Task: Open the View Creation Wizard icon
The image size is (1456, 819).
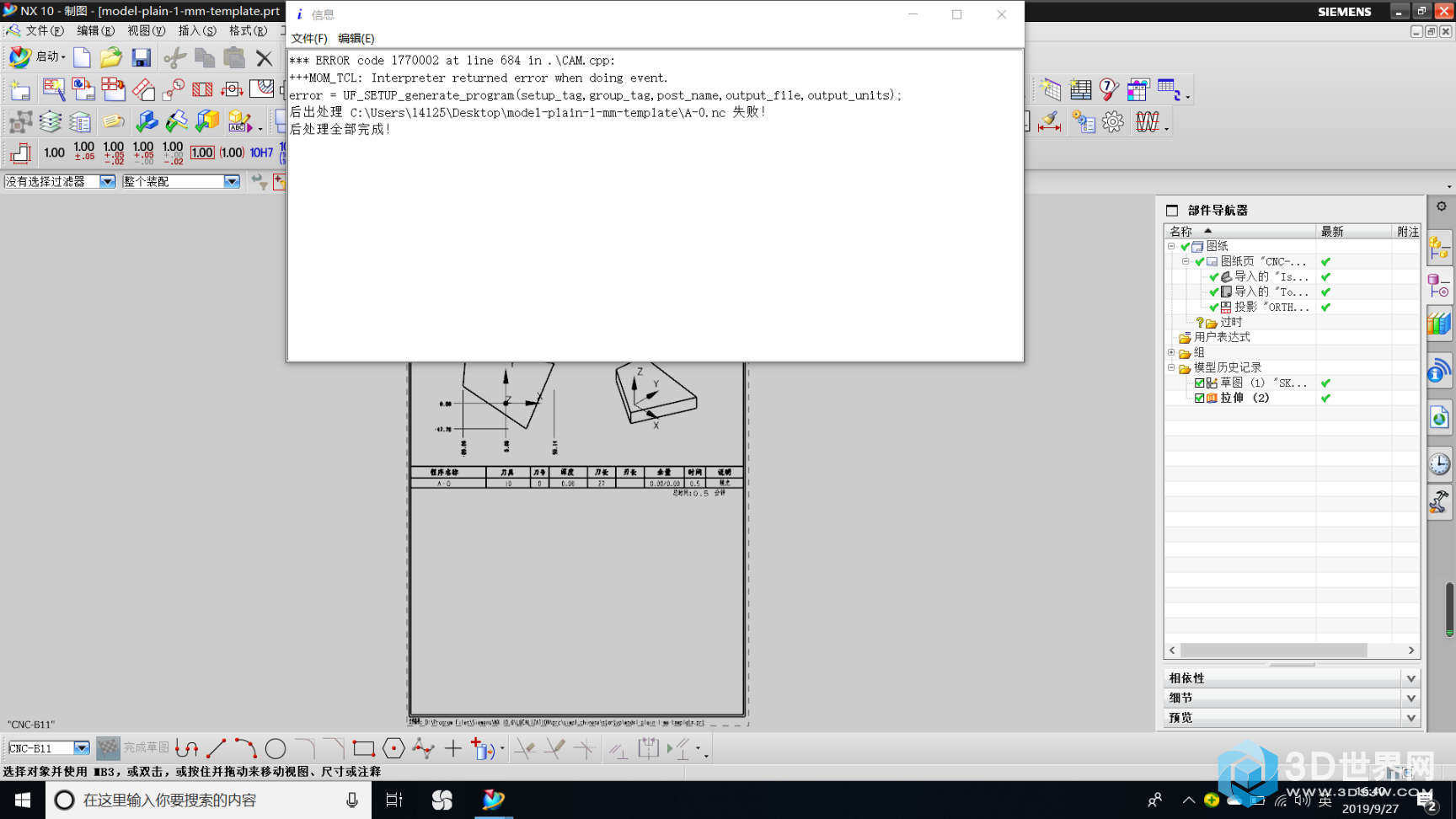Action: pyautogui.click(x=54, y=89)
